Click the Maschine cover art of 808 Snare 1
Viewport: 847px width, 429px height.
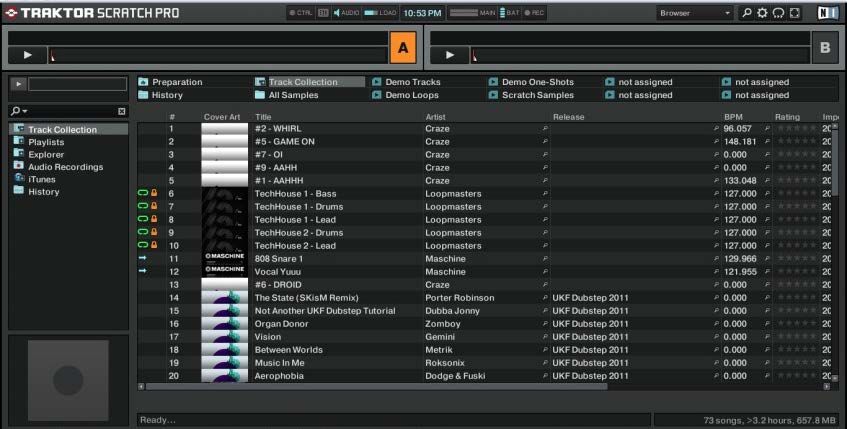(x=225, y=258)
